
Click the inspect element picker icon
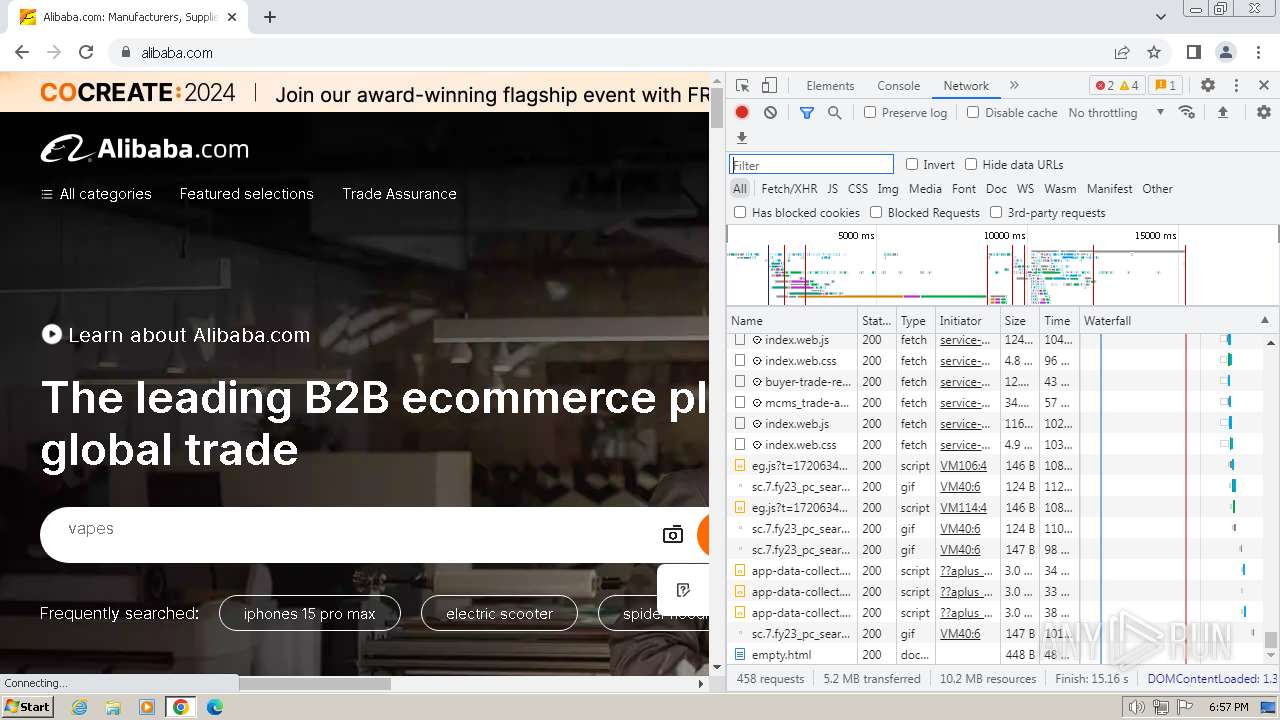[742, 86]
